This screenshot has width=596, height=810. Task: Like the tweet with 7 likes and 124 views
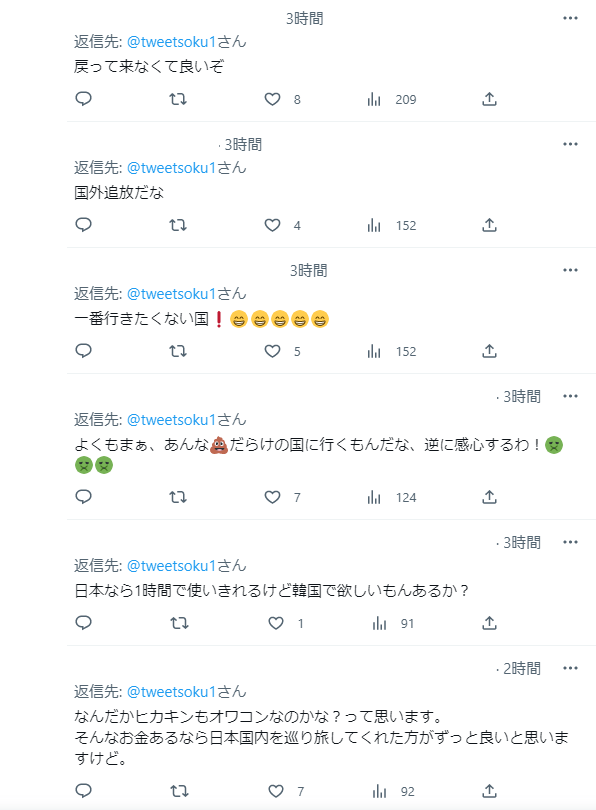[272, 497]
